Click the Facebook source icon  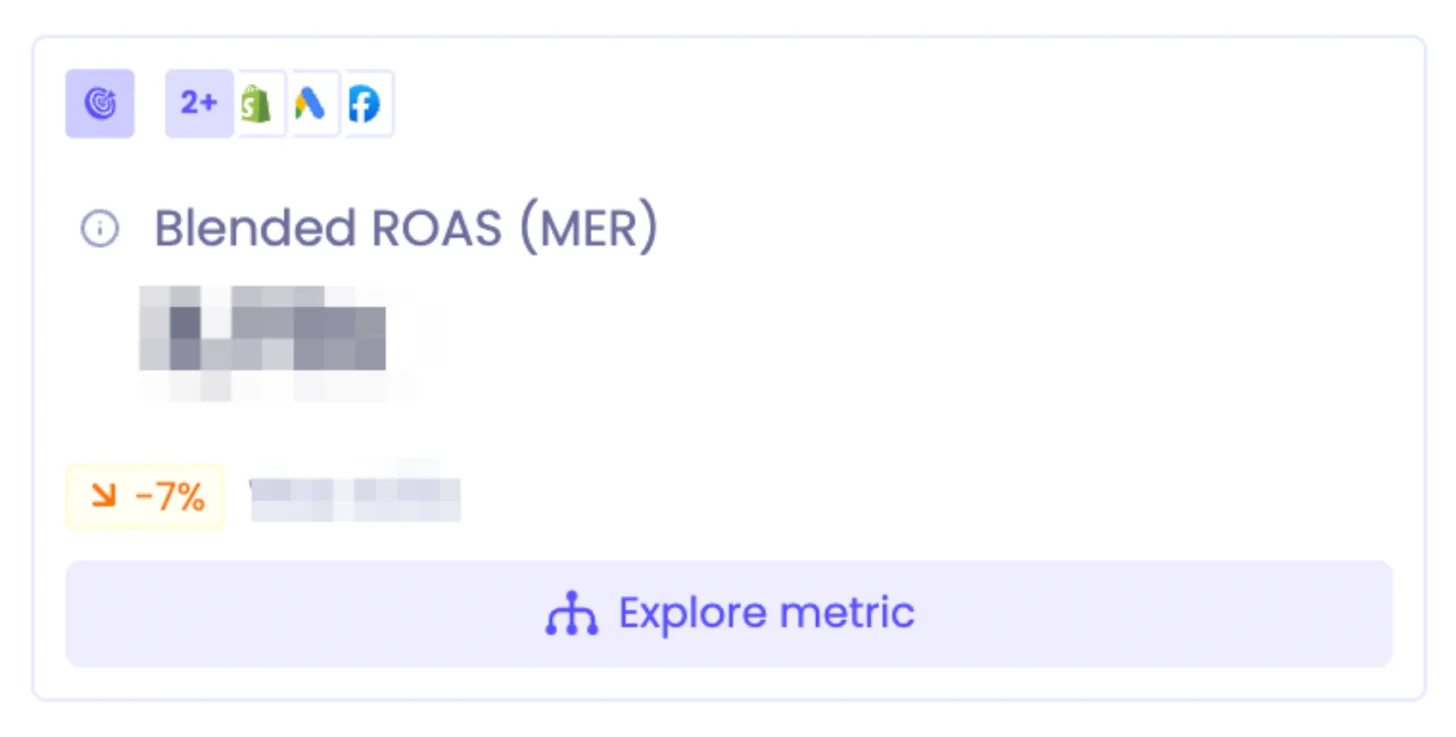(364, 103)
